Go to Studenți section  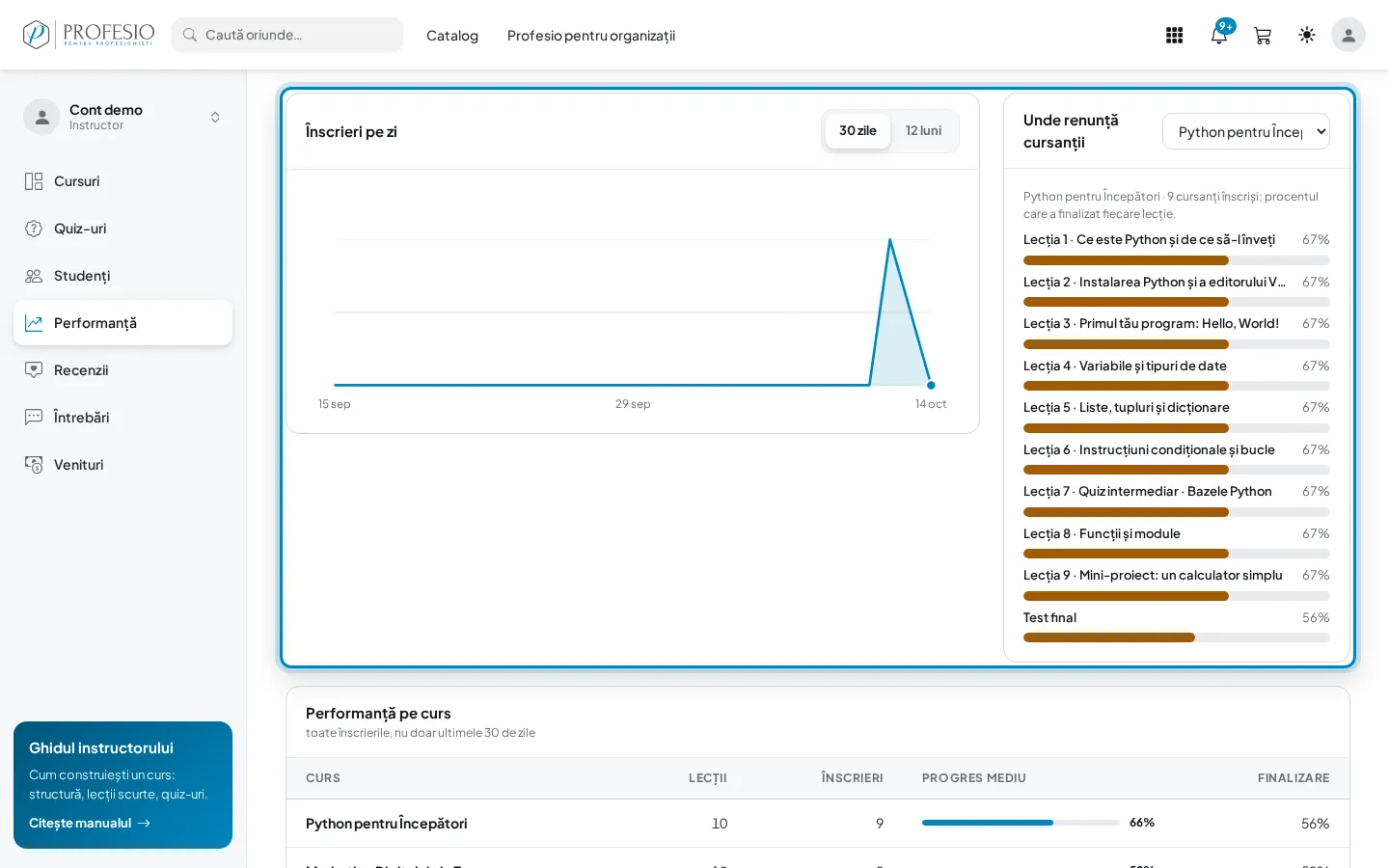(123, 276)
